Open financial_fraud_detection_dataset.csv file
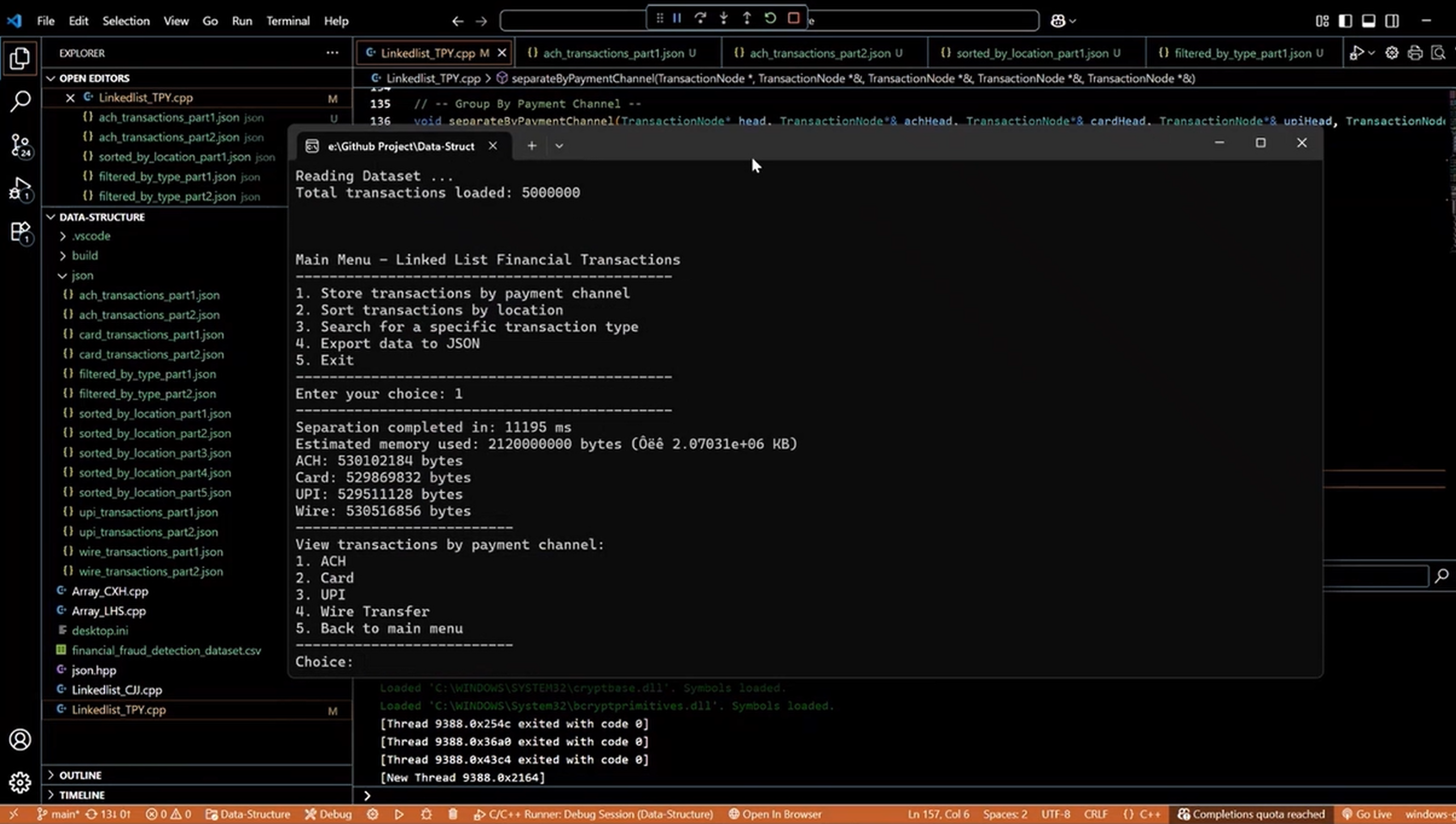1456x824 pixels. coord(166,651)
